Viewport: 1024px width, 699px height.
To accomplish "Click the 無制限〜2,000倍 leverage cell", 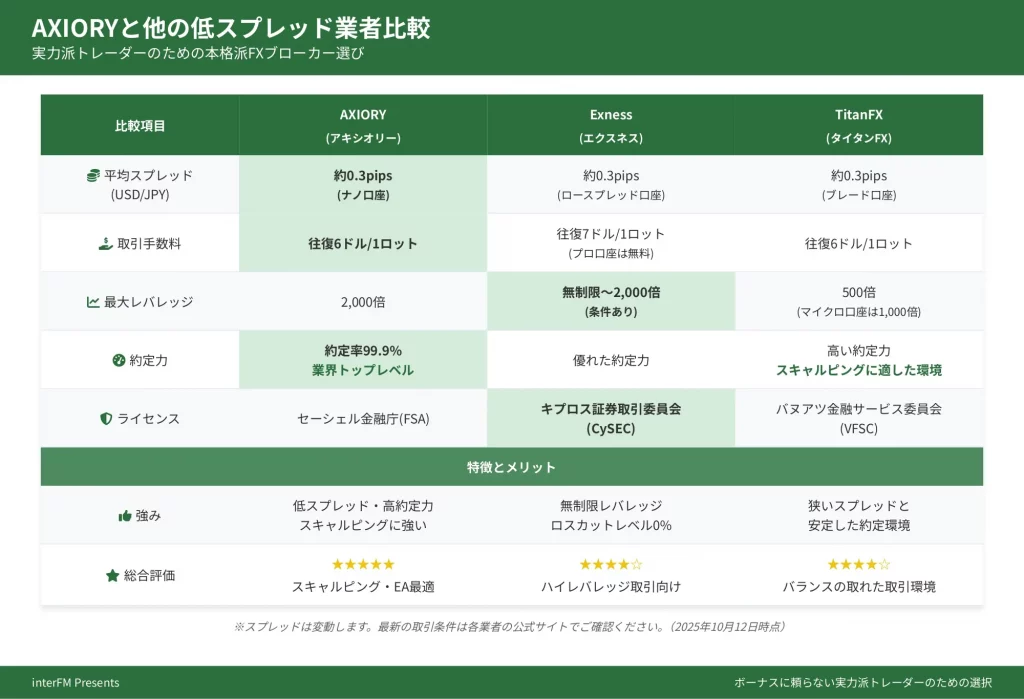I will [610, 301].
